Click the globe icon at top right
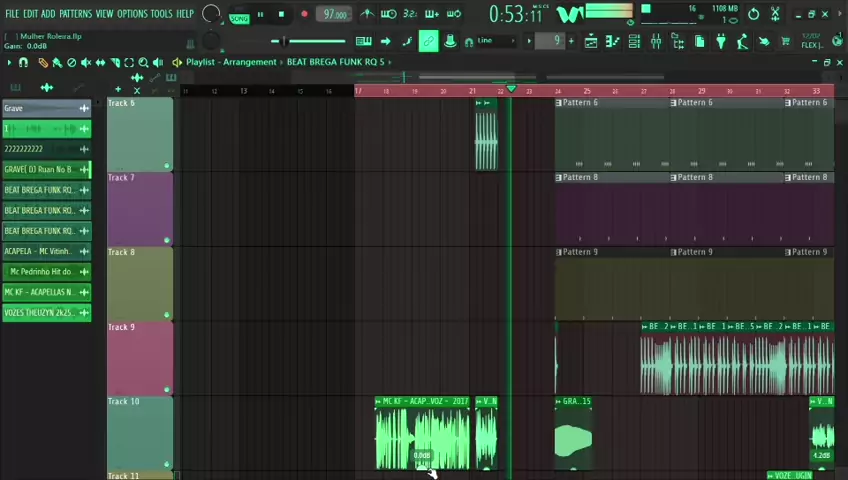Viewport: 848px width, 480px height. click(x=838, y=39)
